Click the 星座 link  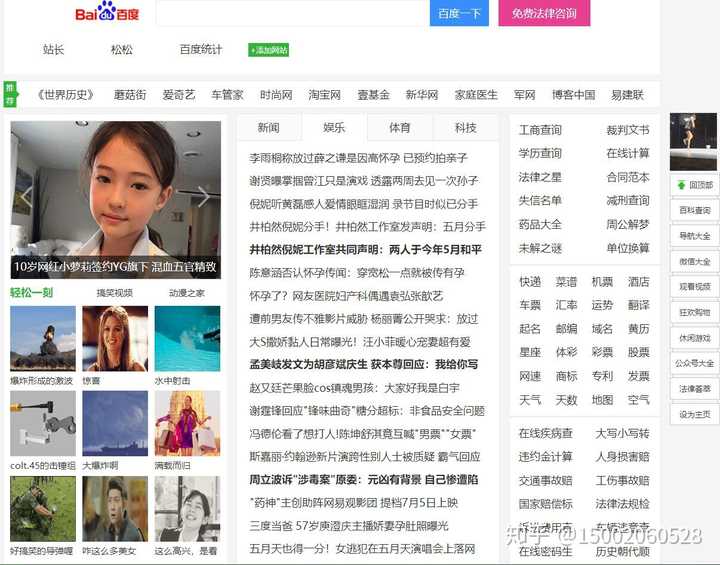pyautogui.click(x=530, y=352)
